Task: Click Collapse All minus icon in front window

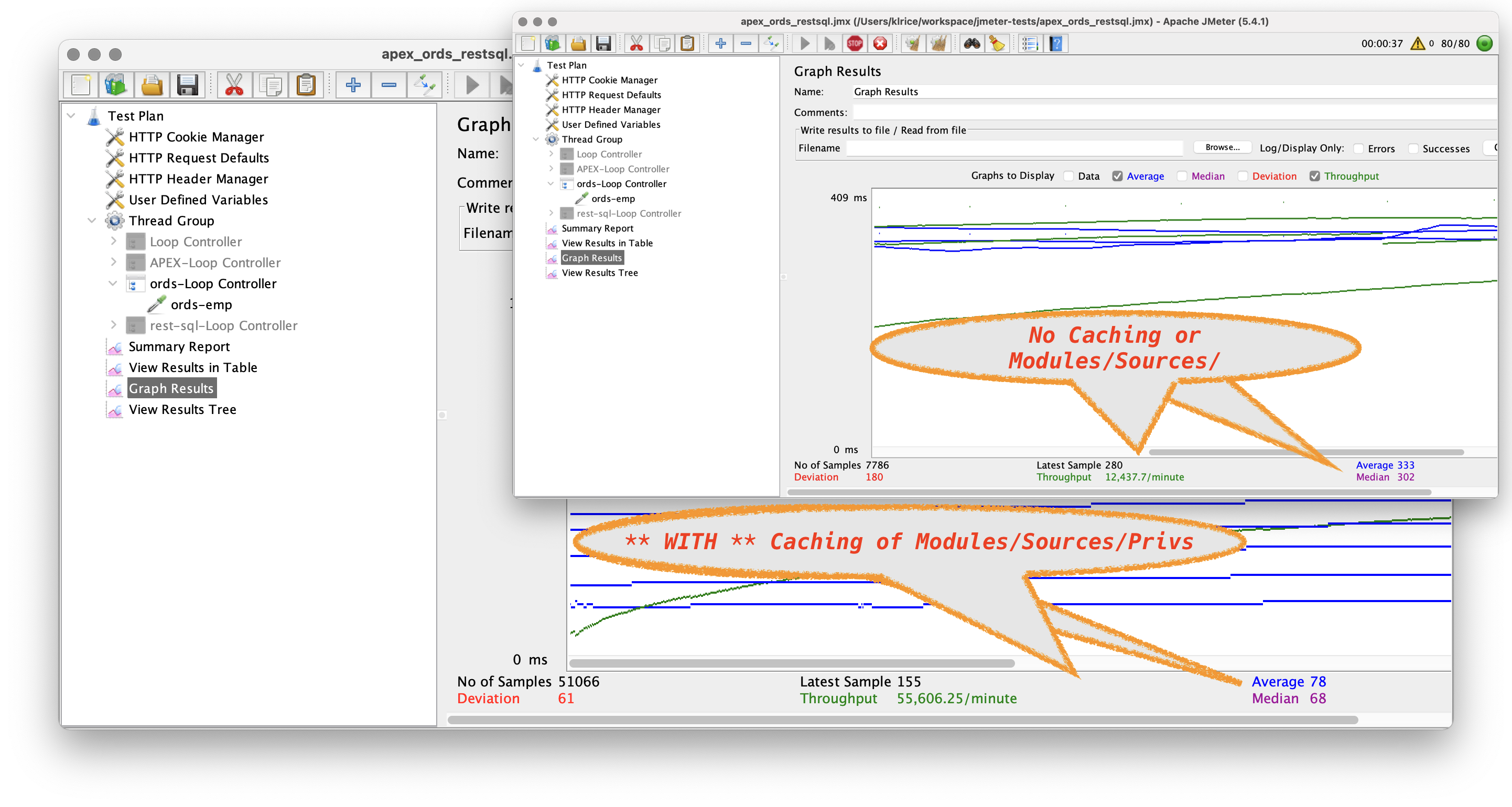Action: tap(746, 43)
